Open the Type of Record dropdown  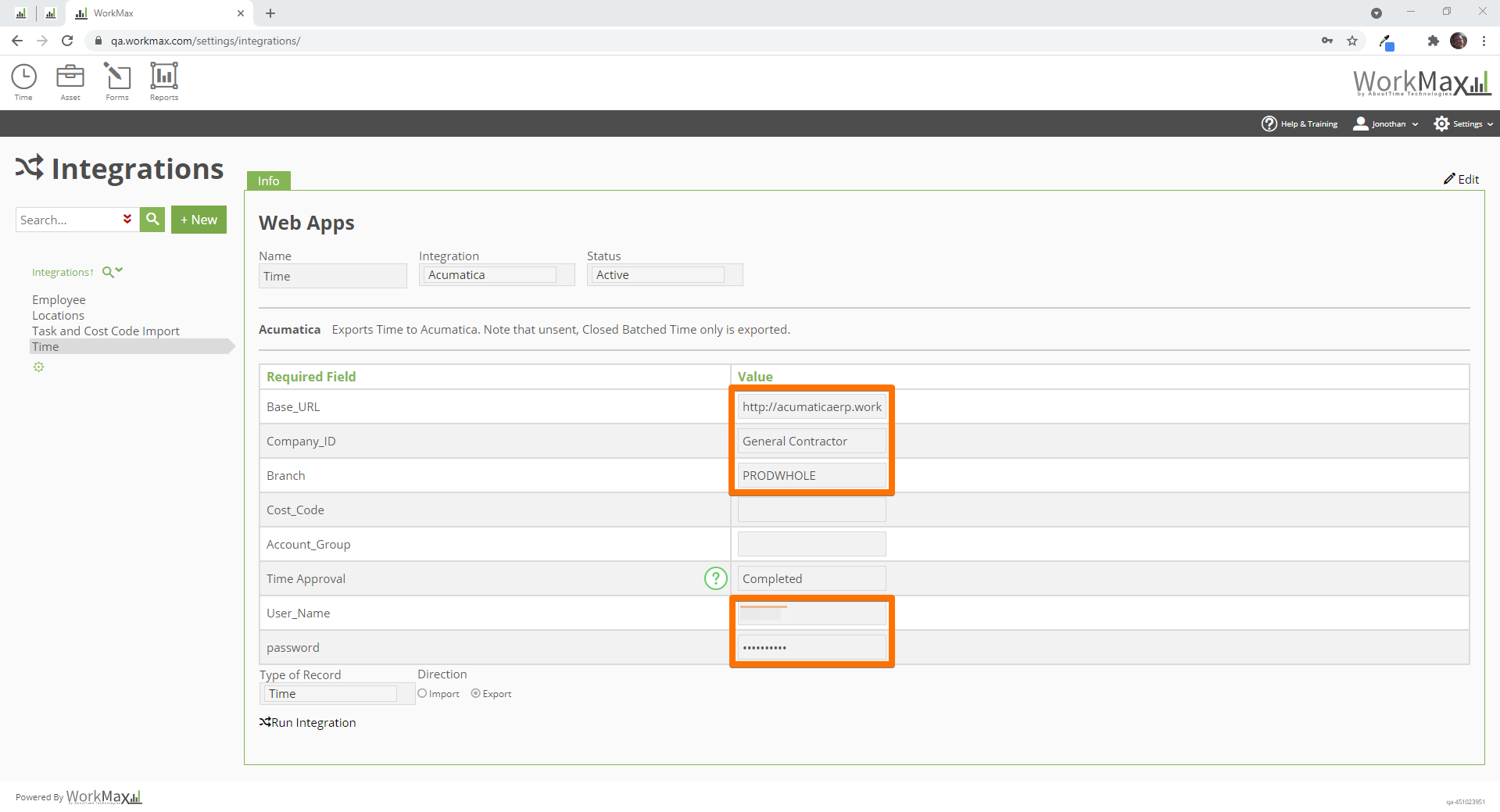(x=336, y=694)
